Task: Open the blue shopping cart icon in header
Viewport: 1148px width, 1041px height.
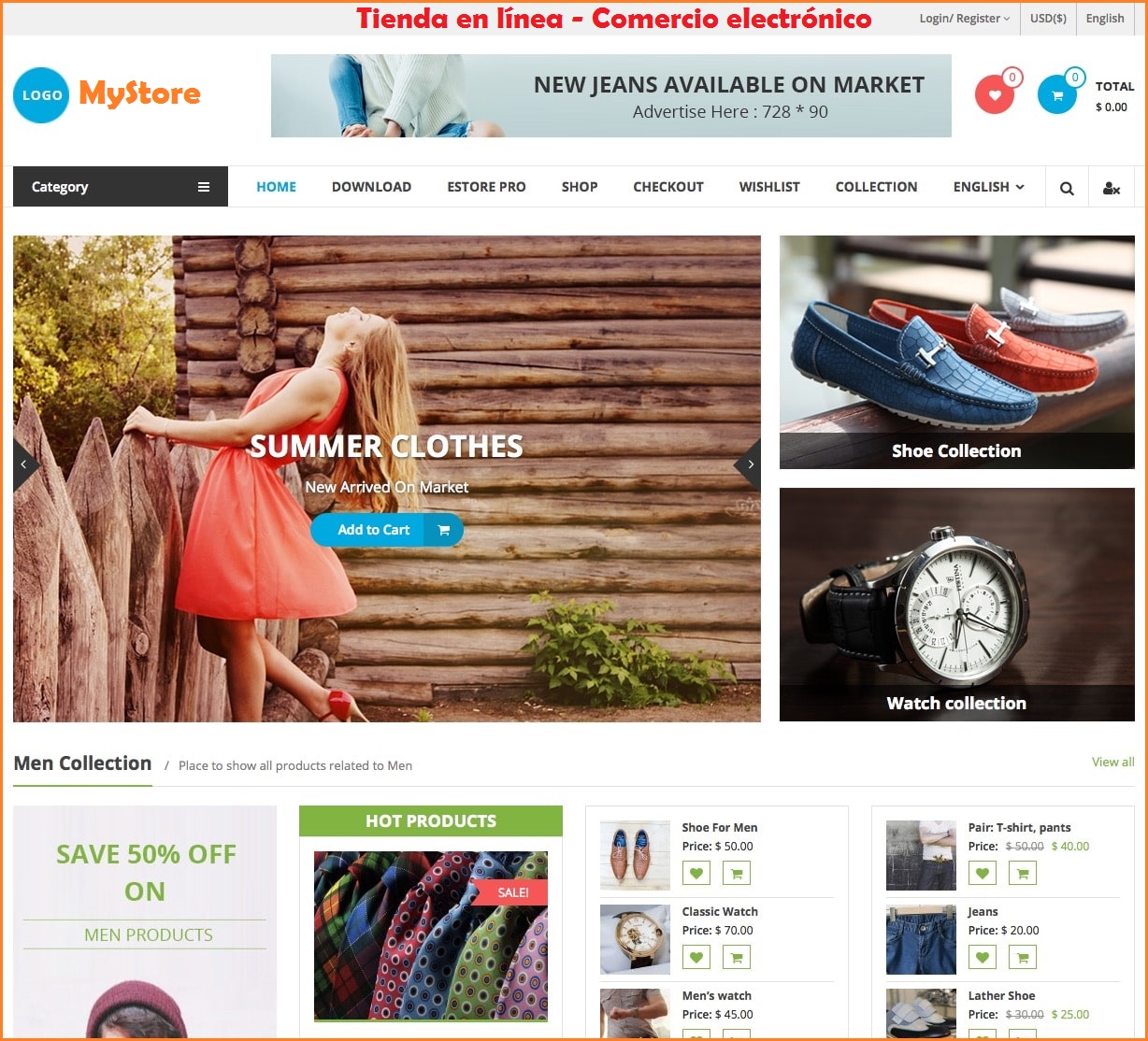Action: pos(1057,94)
